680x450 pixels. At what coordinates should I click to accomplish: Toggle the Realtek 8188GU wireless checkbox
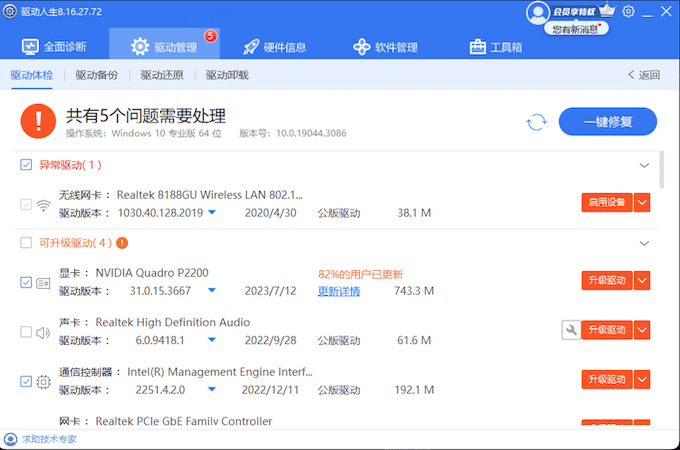[x=26, y=204]
